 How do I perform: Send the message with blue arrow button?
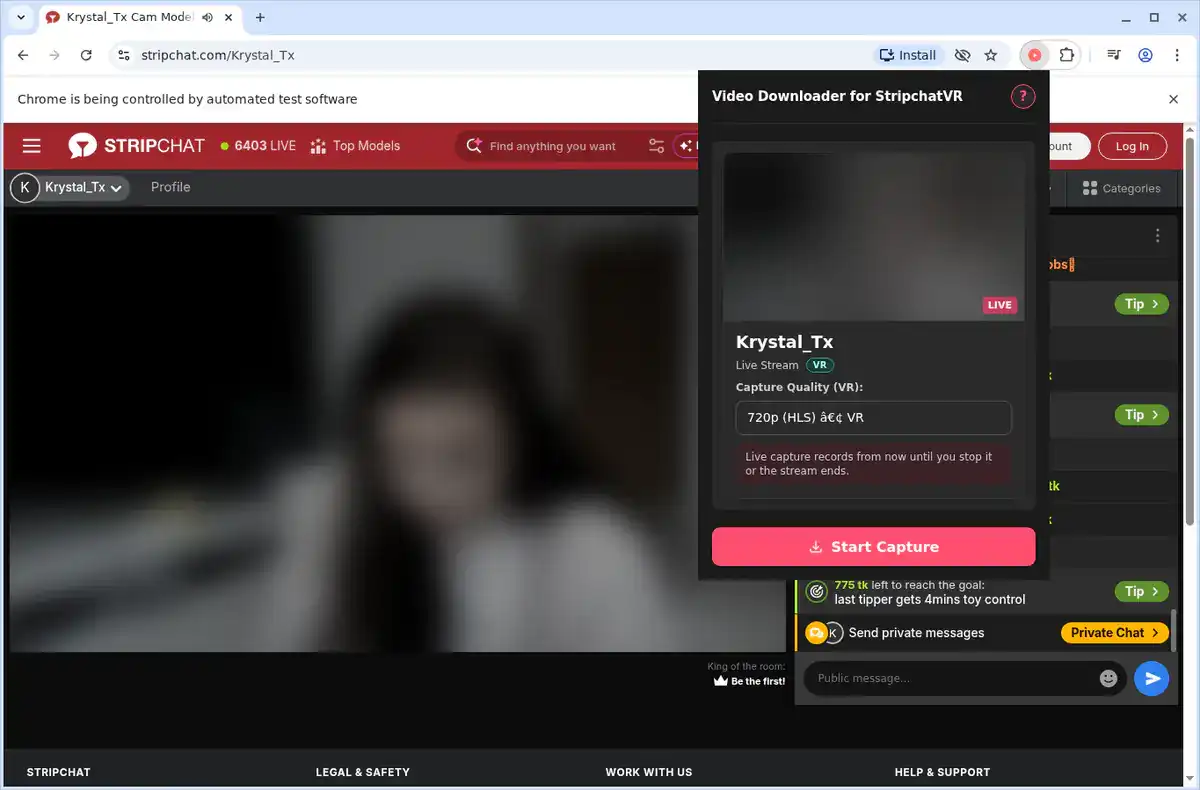tap(1152, 678)
